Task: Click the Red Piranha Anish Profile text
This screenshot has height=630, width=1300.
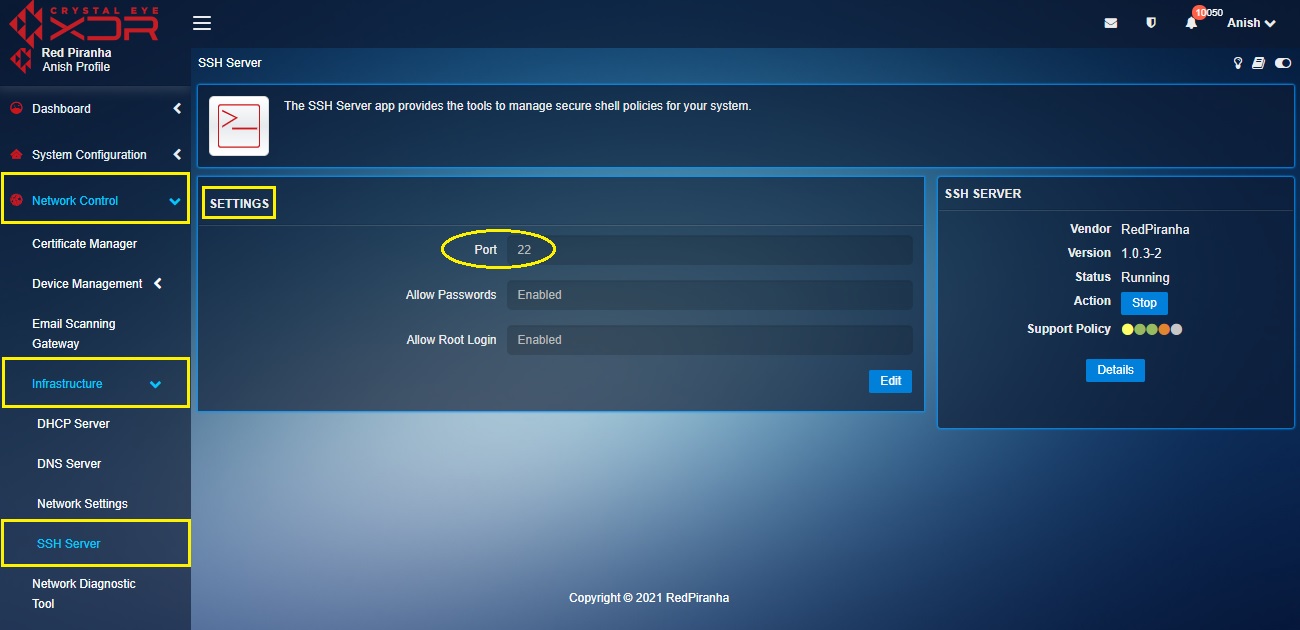Action: pos(76,60)
